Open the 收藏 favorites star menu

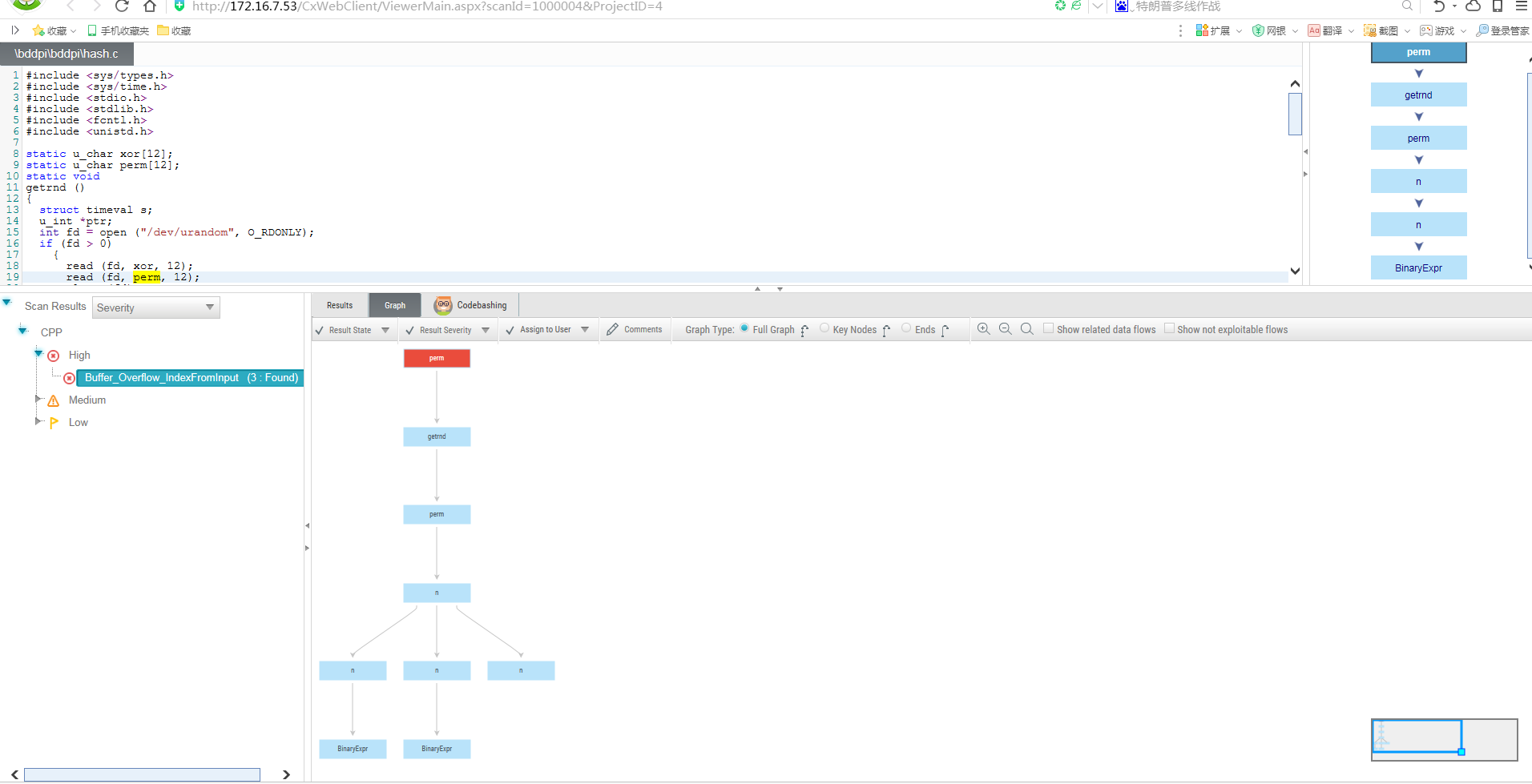(x=53, y=30)
